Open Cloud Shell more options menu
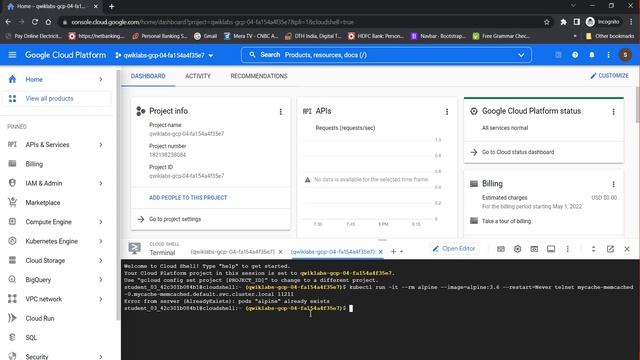The height and width of the screenshot is (360, 640). pyautogui.click(x=567, y=249)
